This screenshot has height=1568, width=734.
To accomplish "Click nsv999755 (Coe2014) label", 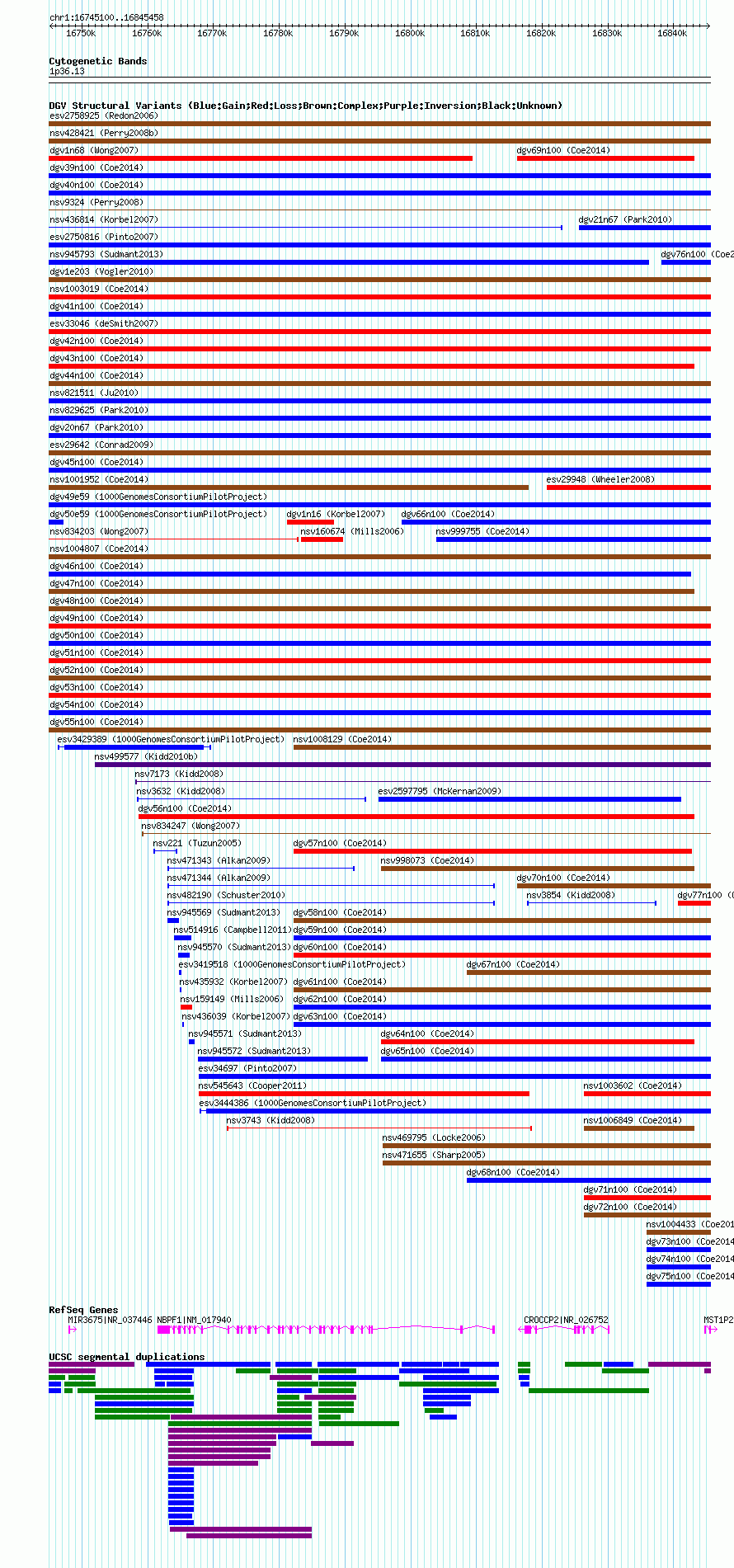I will [483, 531].
